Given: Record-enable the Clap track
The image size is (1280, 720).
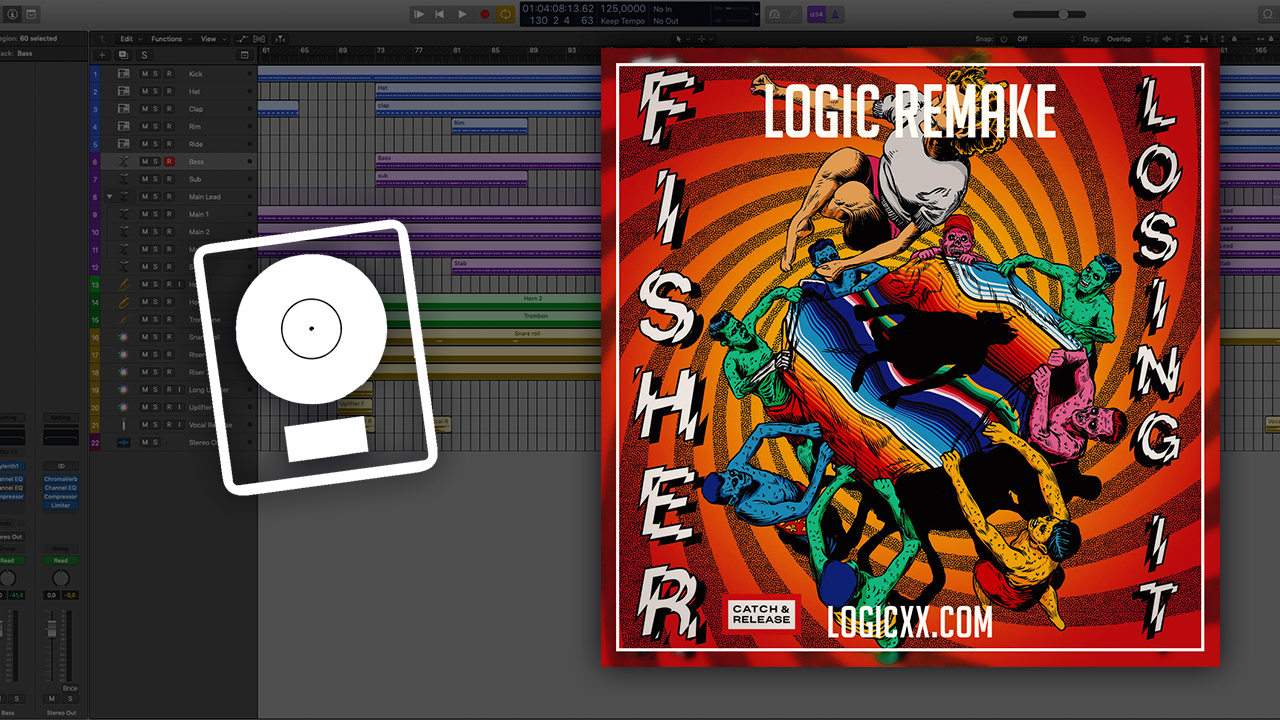Looking at the screenshot, I should coord(169,109).
